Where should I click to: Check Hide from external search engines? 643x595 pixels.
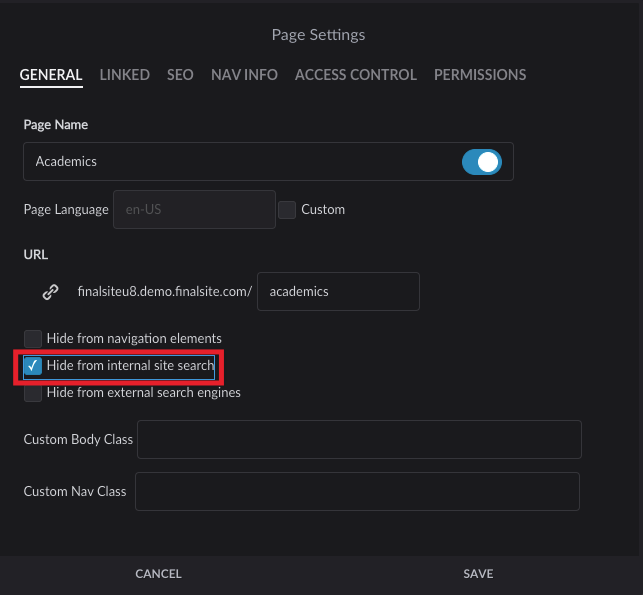pyautogui.click(x=33, y=393)
